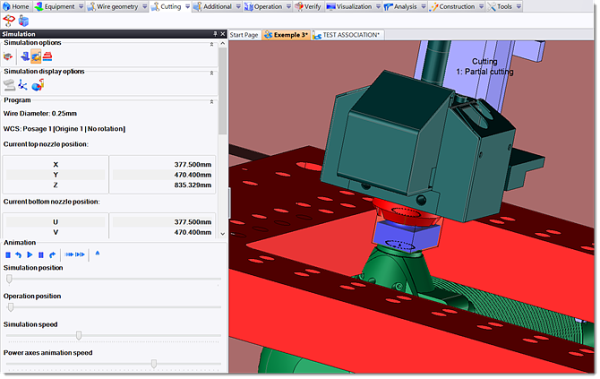Open the Operation ribbon tab
Screen dimensions: 600x379
click(x=264, y=7)
